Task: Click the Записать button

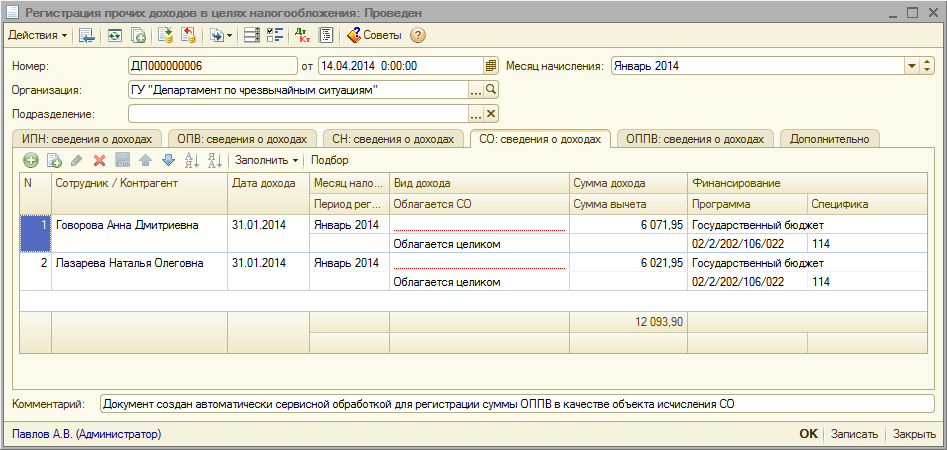Action: coord(855,434)
